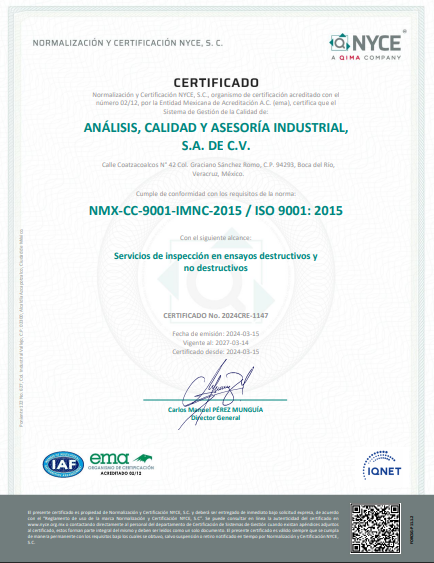Image resolution: width=434 pixels, height=563 pixels.
Task: Click the name "Carlos Manuel PÉREZ MUNGUÍA"
Action: [216, 410]
